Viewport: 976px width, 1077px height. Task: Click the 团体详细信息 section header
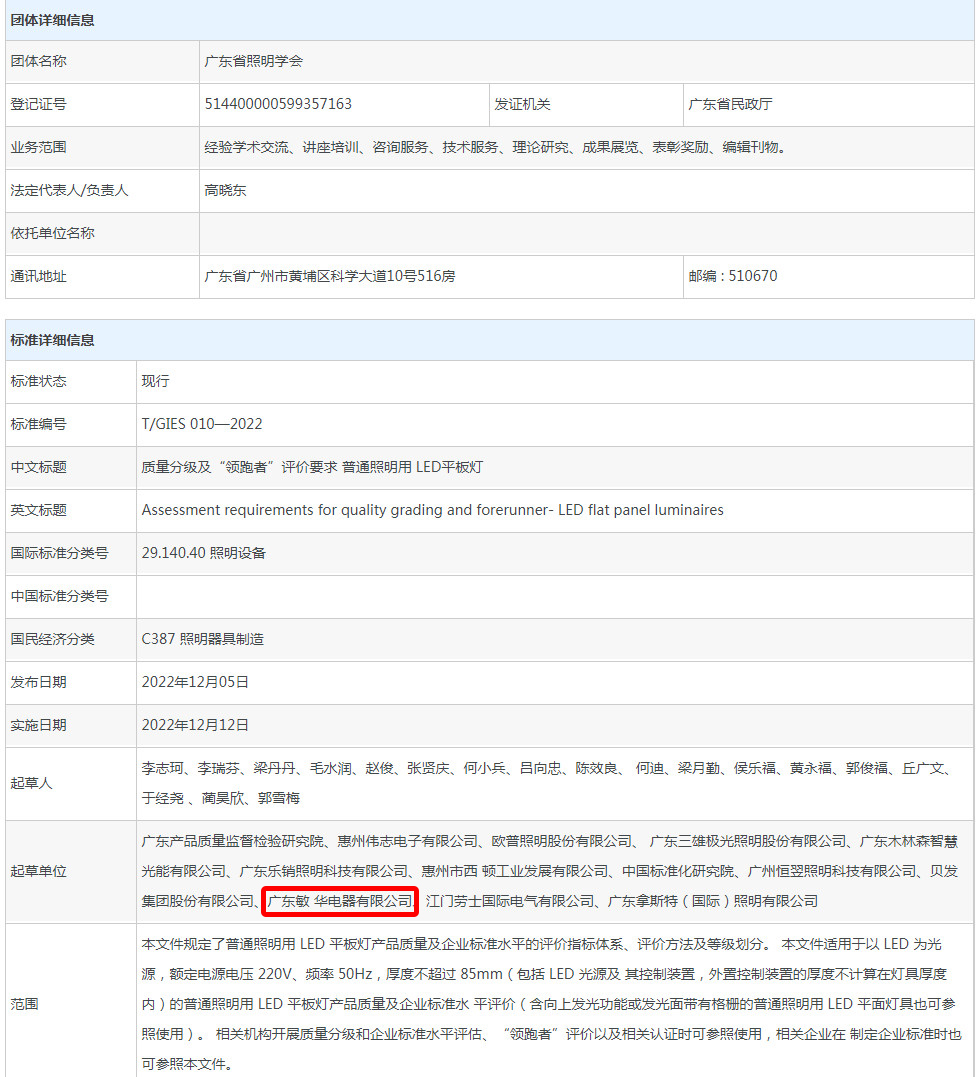53,19
